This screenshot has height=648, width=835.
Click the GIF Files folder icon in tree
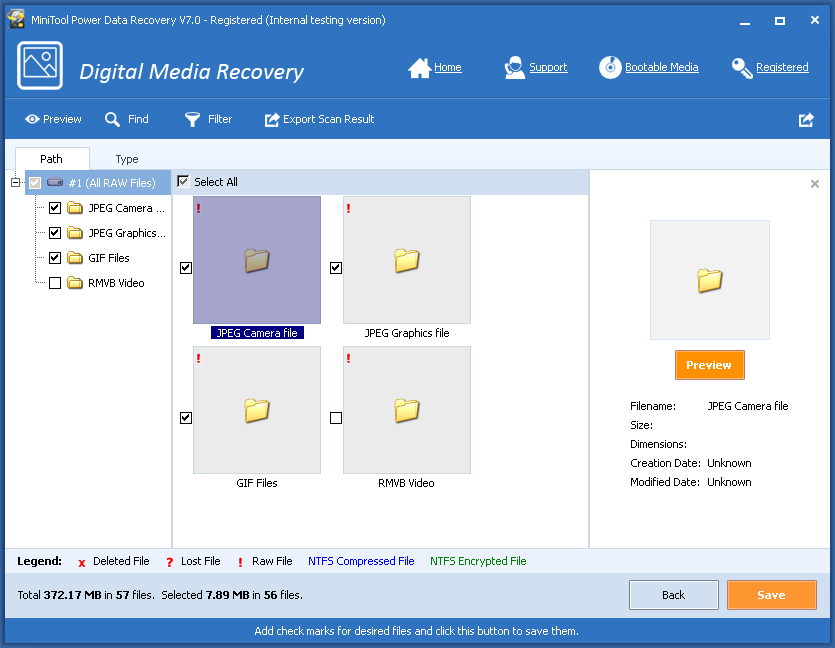pos(75,258)
